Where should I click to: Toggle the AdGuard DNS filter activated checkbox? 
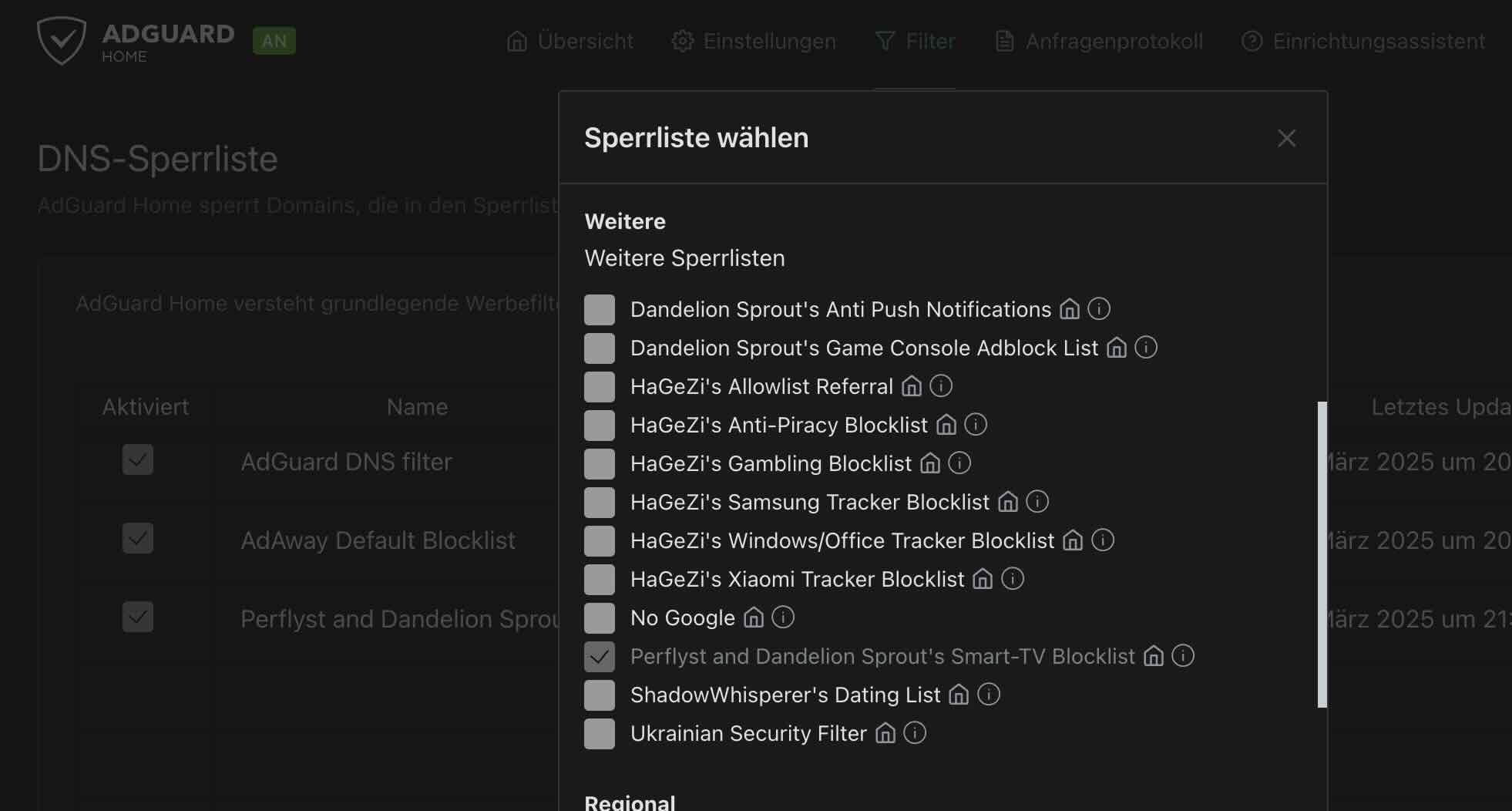click(x=138, y=460)
